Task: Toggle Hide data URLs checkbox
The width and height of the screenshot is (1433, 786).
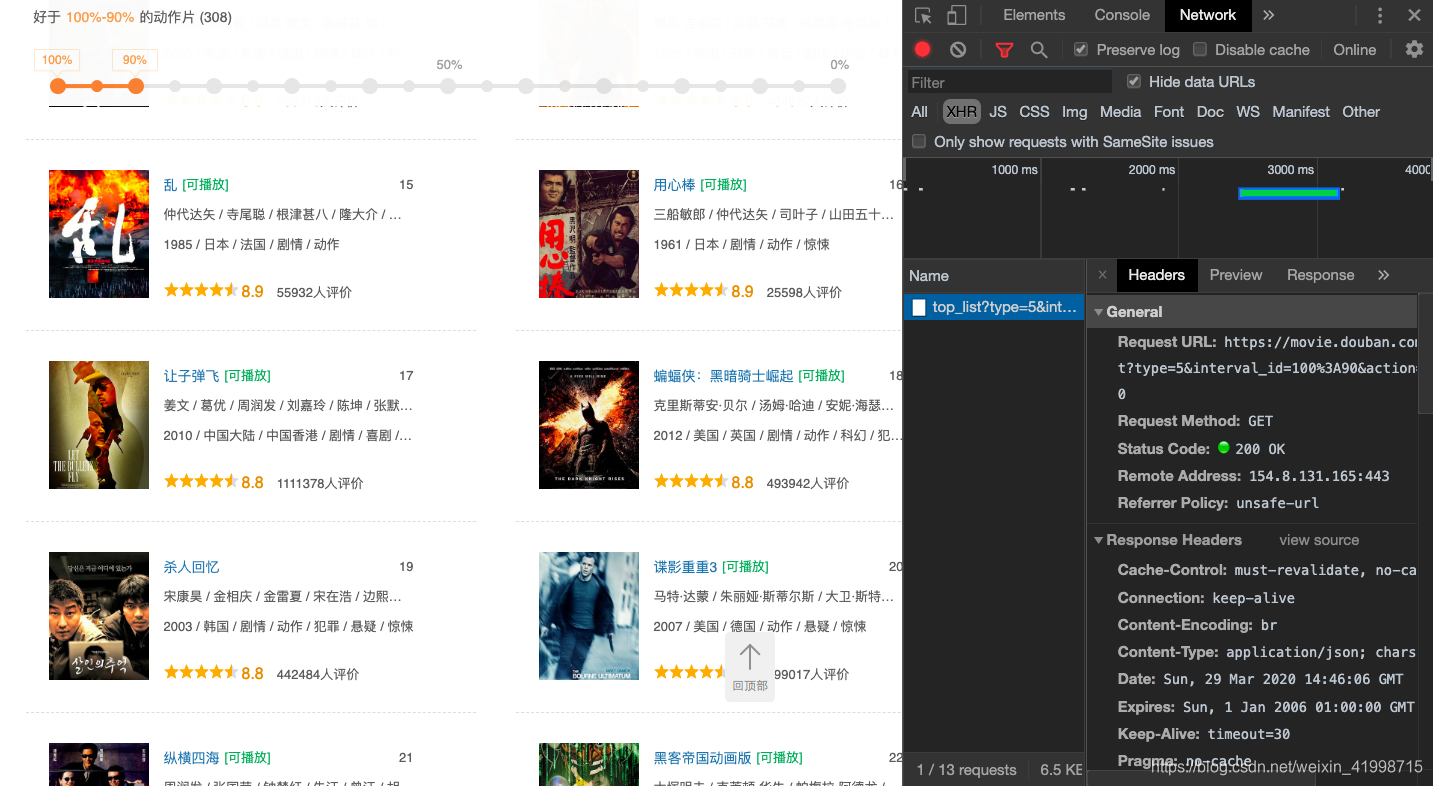Action: pyautogui.click(x=1133, y=81)
